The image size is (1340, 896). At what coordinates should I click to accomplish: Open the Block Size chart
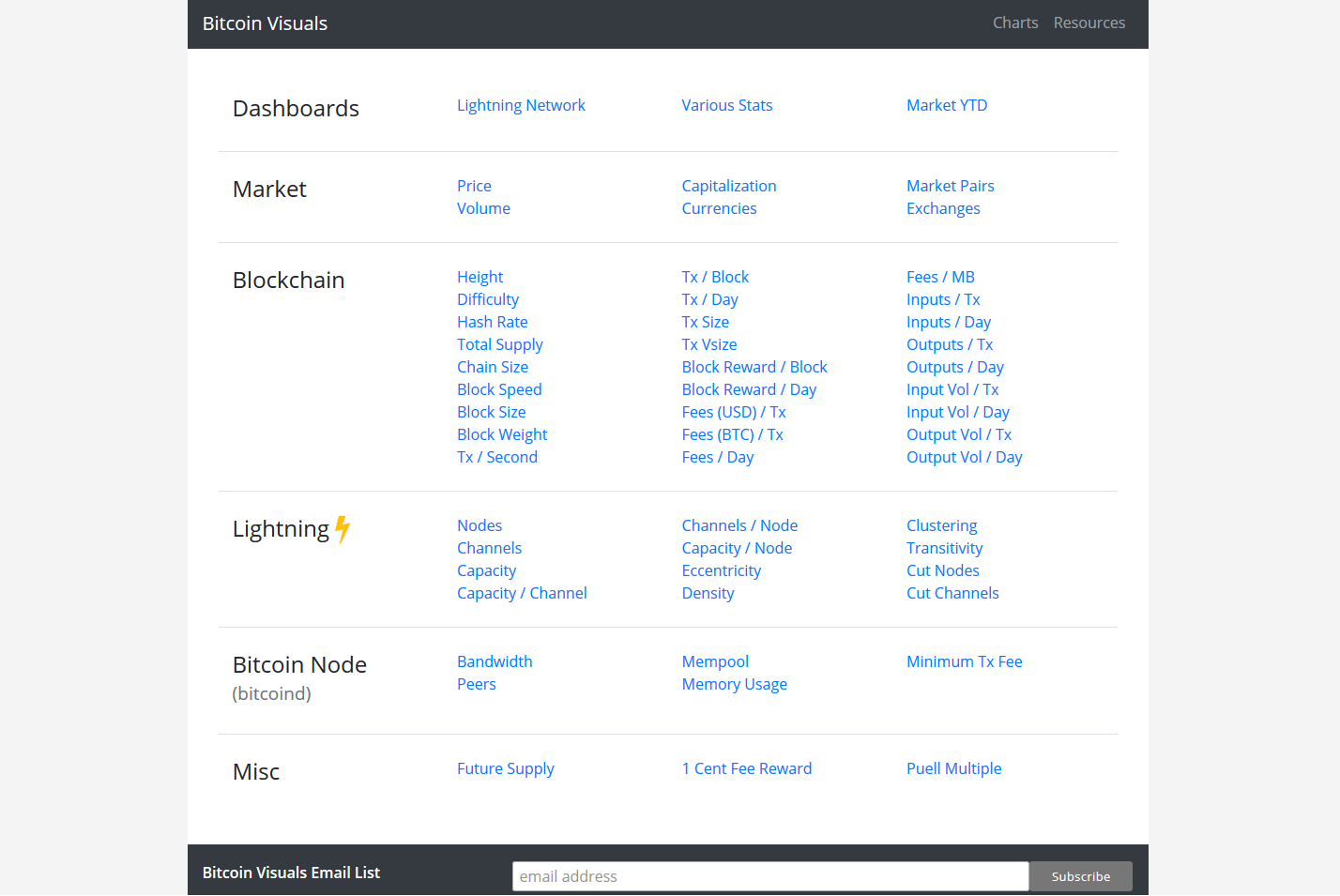492,412
